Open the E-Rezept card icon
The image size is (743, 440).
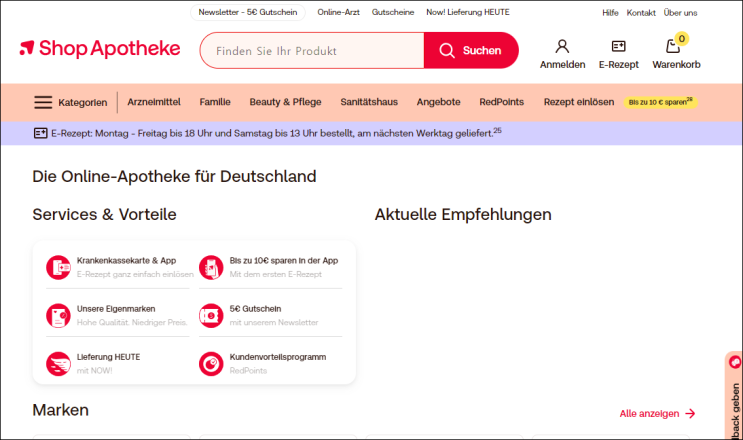pyautogui.click(x=618, y=46)
